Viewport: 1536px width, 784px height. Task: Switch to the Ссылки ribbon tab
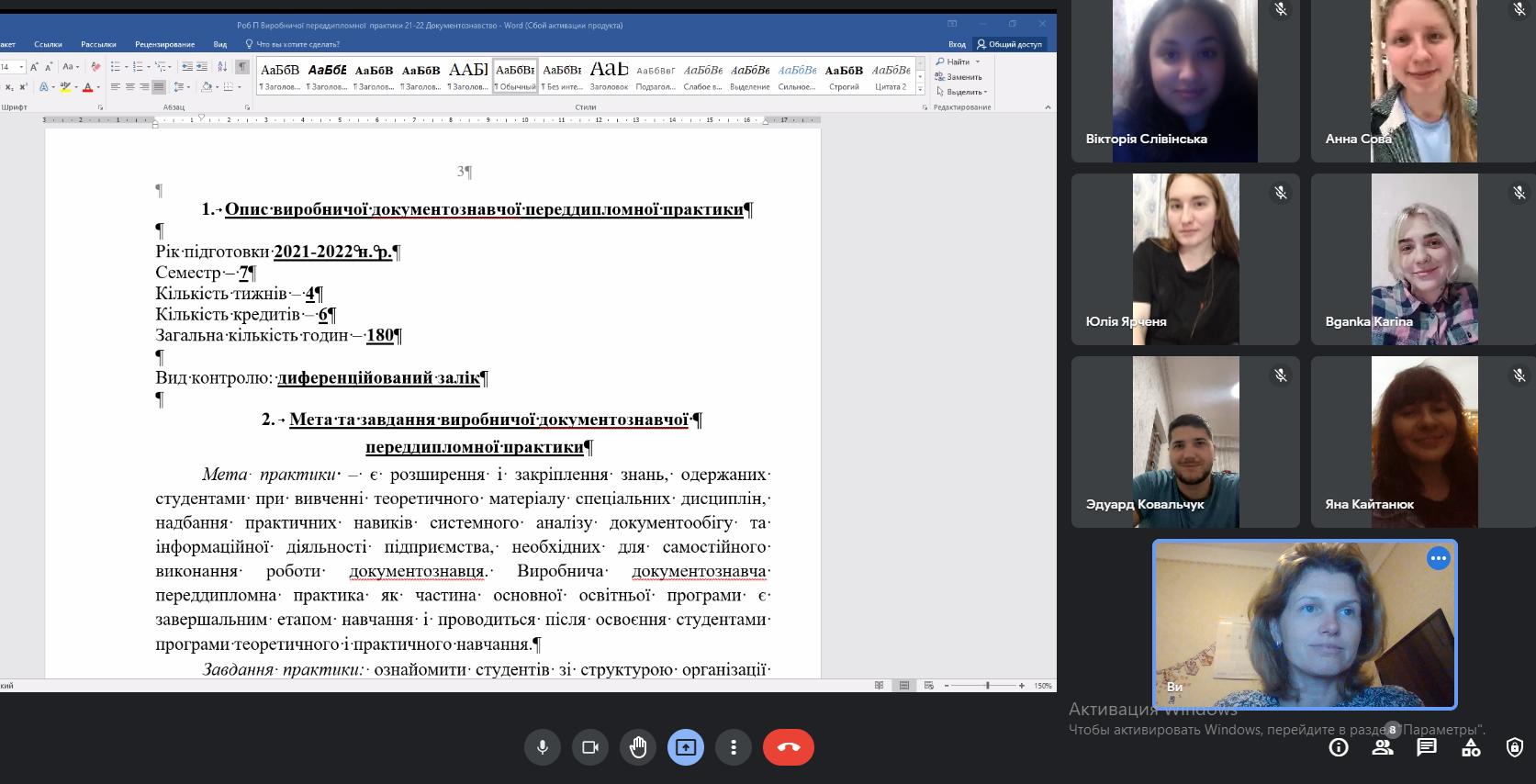click(48, 44)
